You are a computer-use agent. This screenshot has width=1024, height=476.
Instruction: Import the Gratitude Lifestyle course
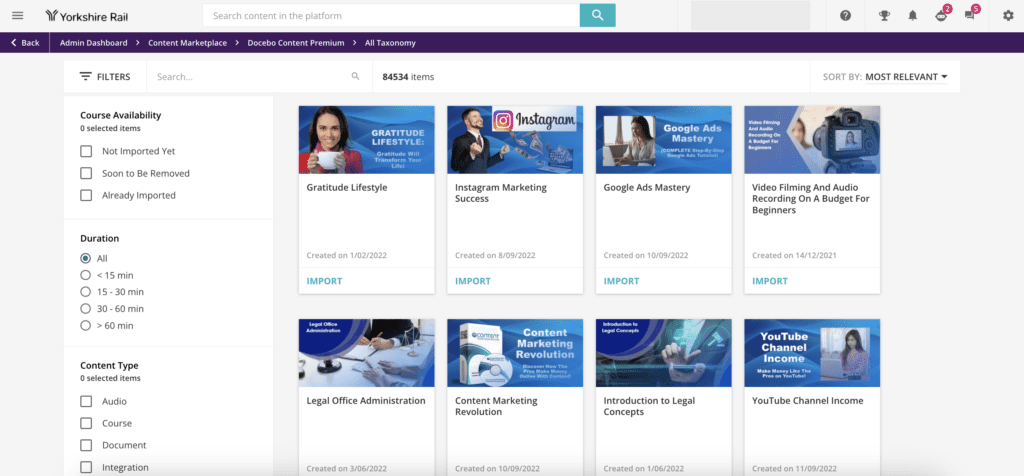324,281
